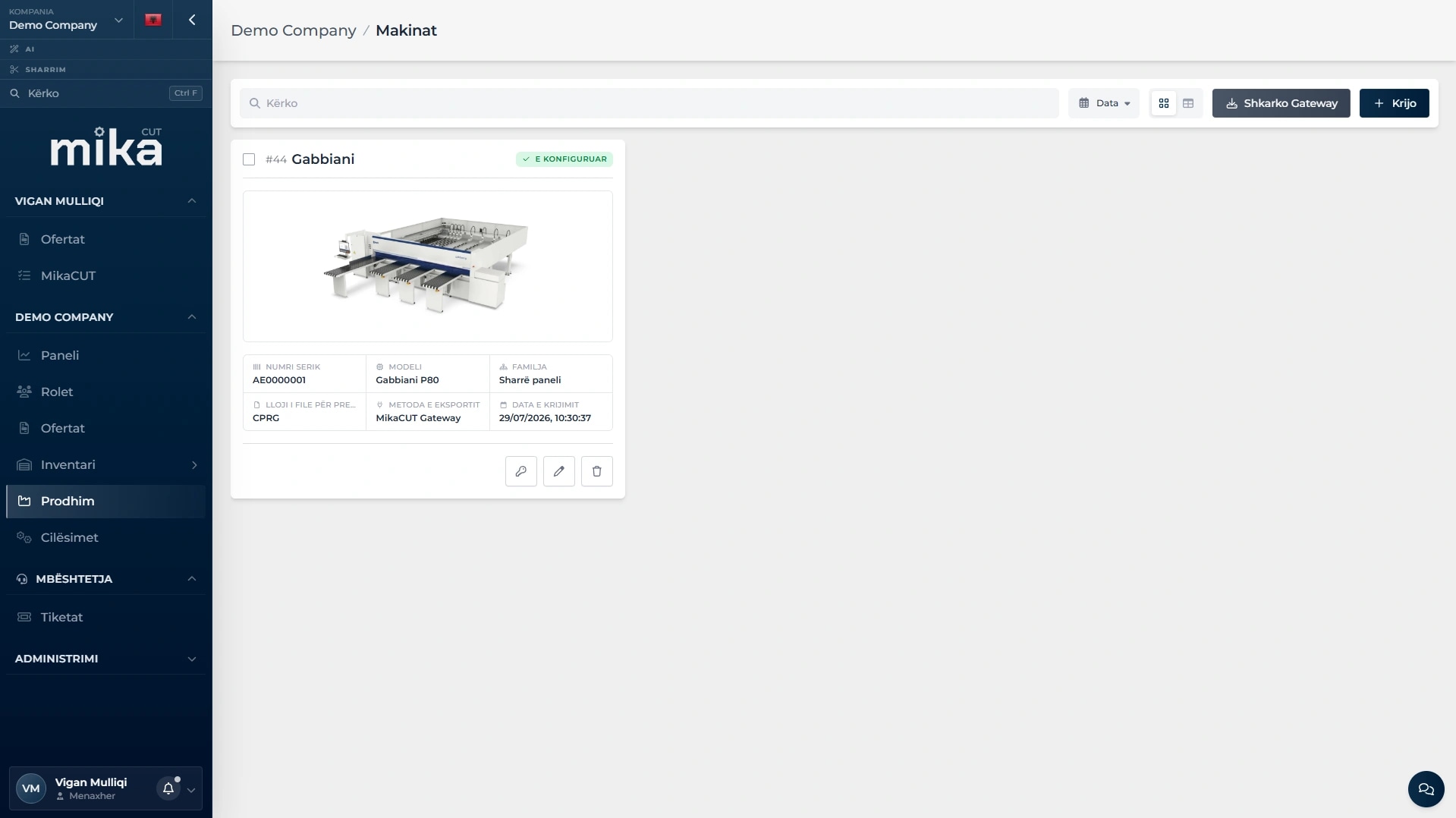Switch to grid card view
Viewport: 1456px width, 818px height.
(x=1164, y=103)
